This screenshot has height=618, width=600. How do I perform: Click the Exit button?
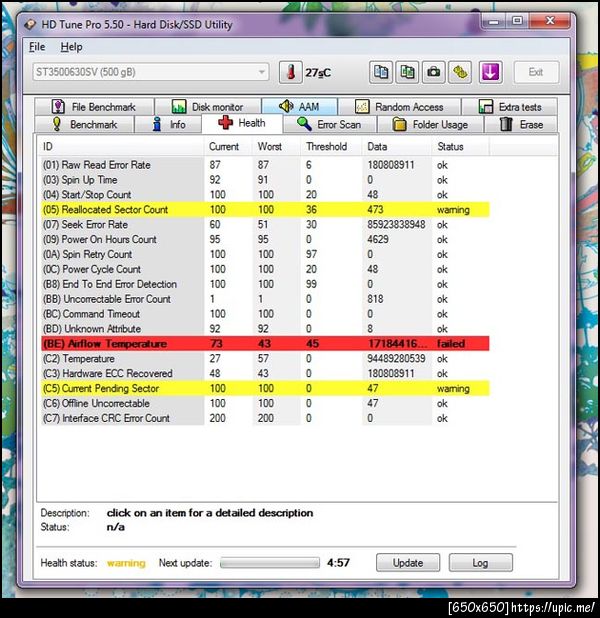536,72
